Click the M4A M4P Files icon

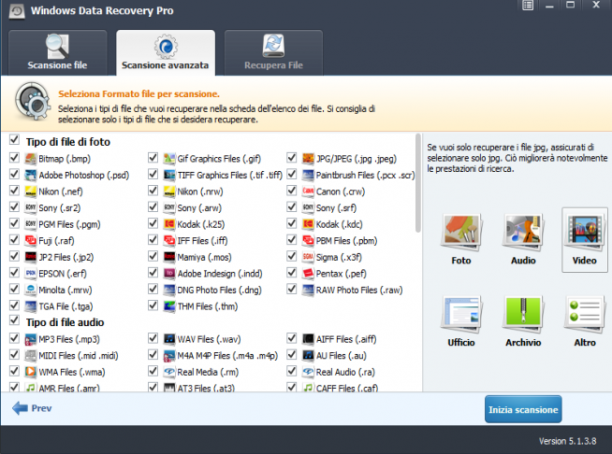(x=169, y=355)
